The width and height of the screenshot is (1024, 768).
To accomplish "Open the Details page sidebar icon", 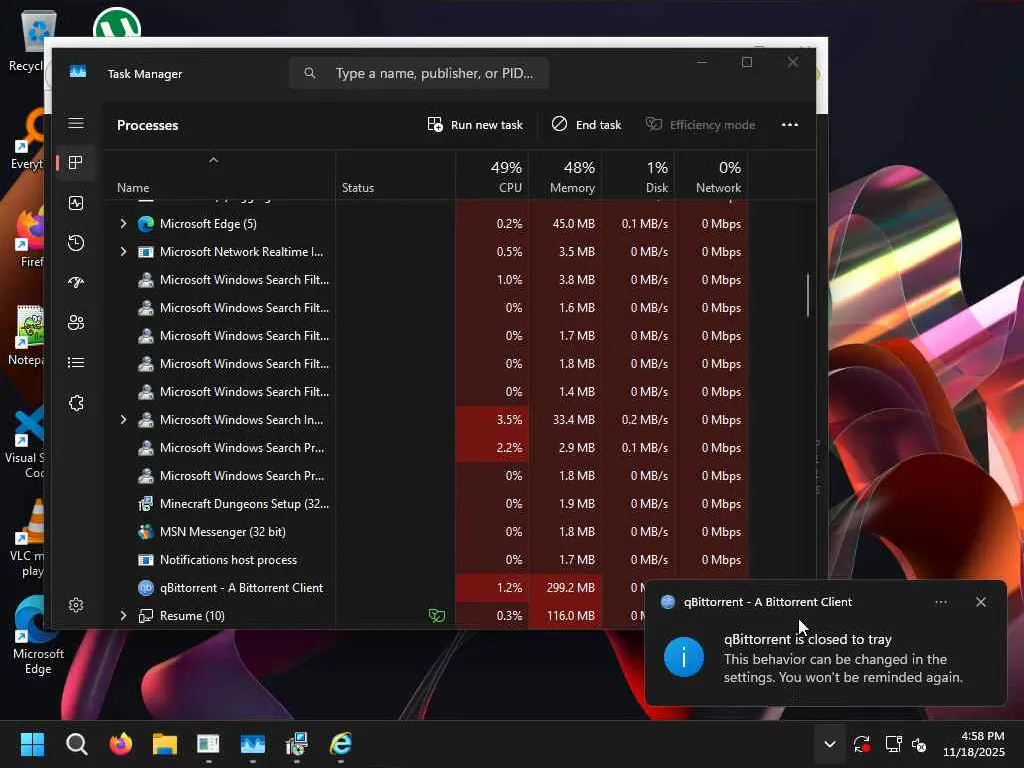I will (x=76, y=362).
